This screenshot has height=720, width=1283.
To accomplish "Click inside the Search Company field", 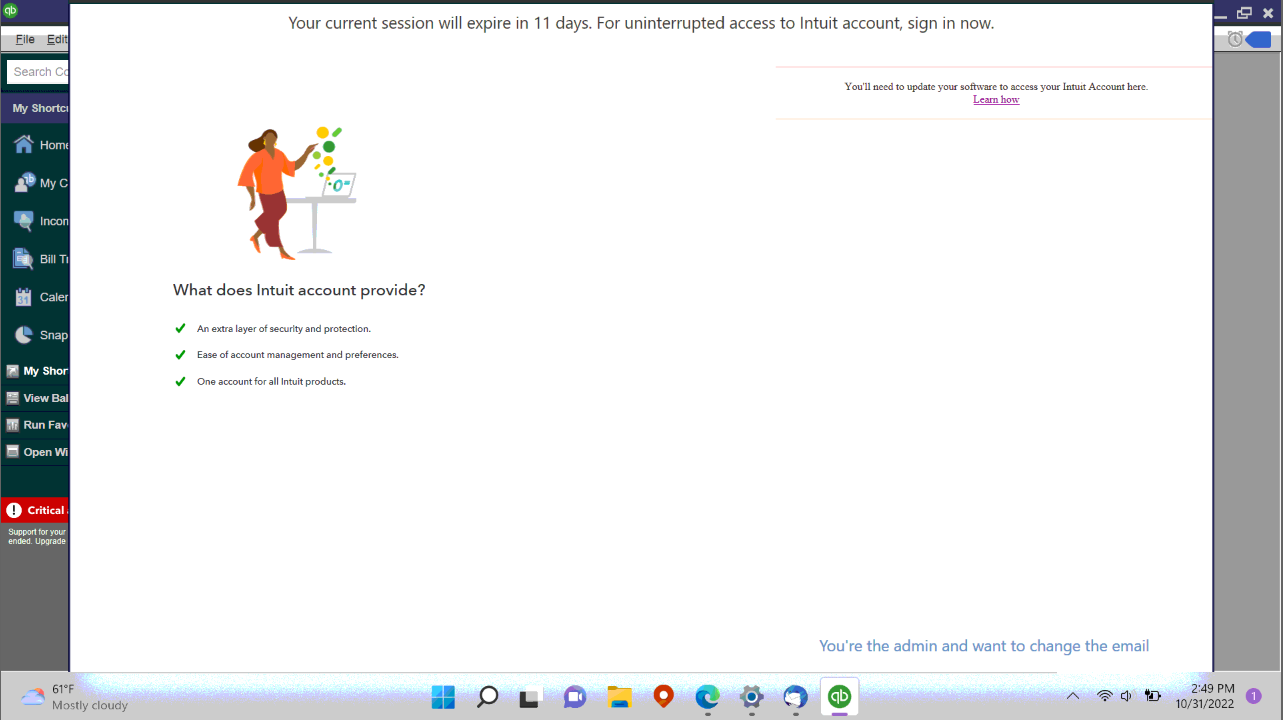I will 37,71.
